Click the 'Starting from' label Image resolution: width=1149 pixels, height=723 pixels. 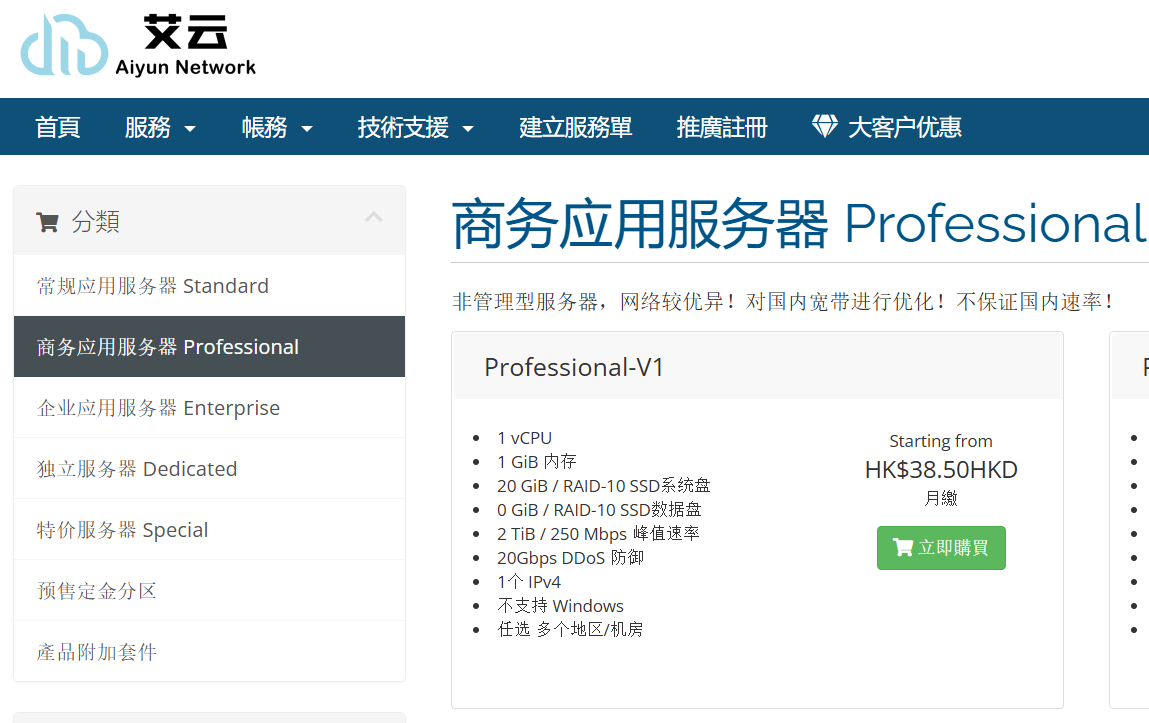click(x=941, y=441)
